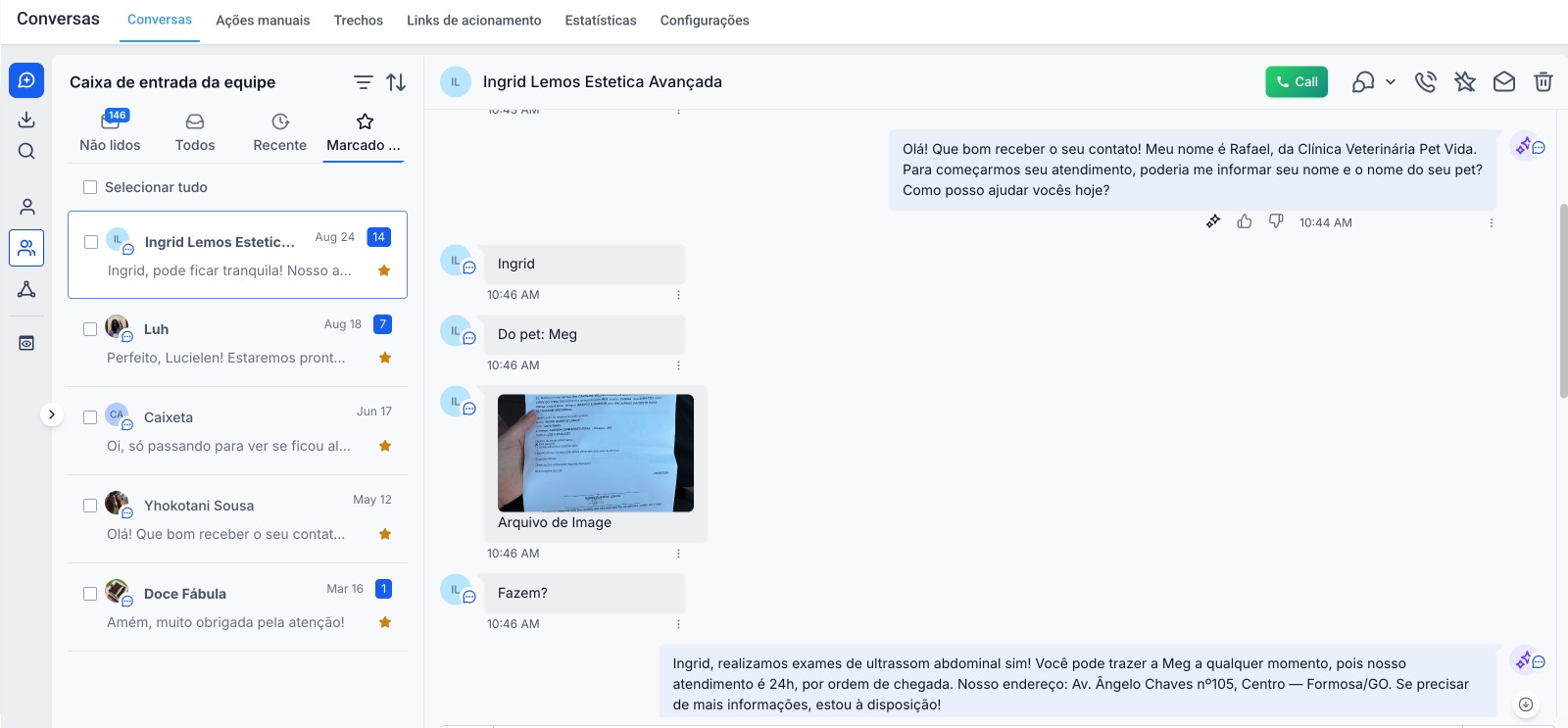The width and height of the screenshot is (1568, 728).
Task: Open the conversations chat icon in sidebar
Action: point(26,80)
